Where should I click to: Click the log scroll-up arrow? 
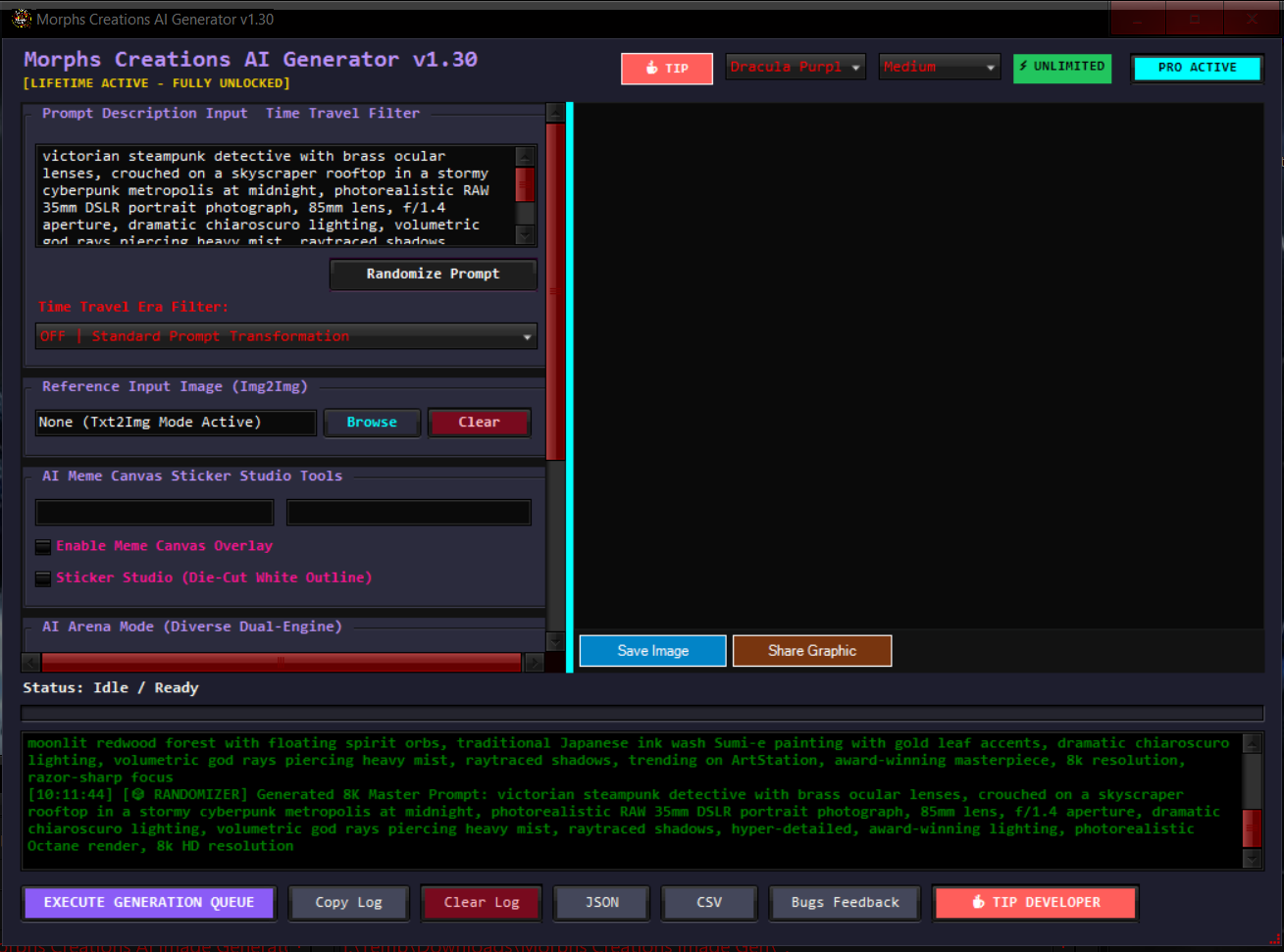[1252, 742]
